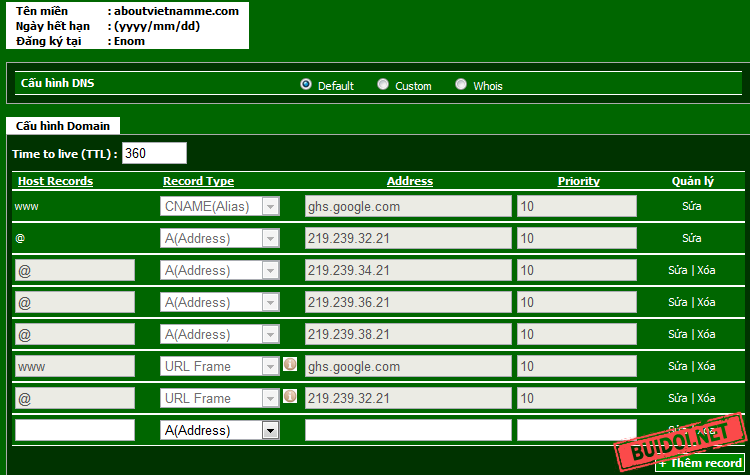The height and width of the screenshot is (475, 750).
Task: Click info icon beside www URL Frame row
Action: point(290,365)
